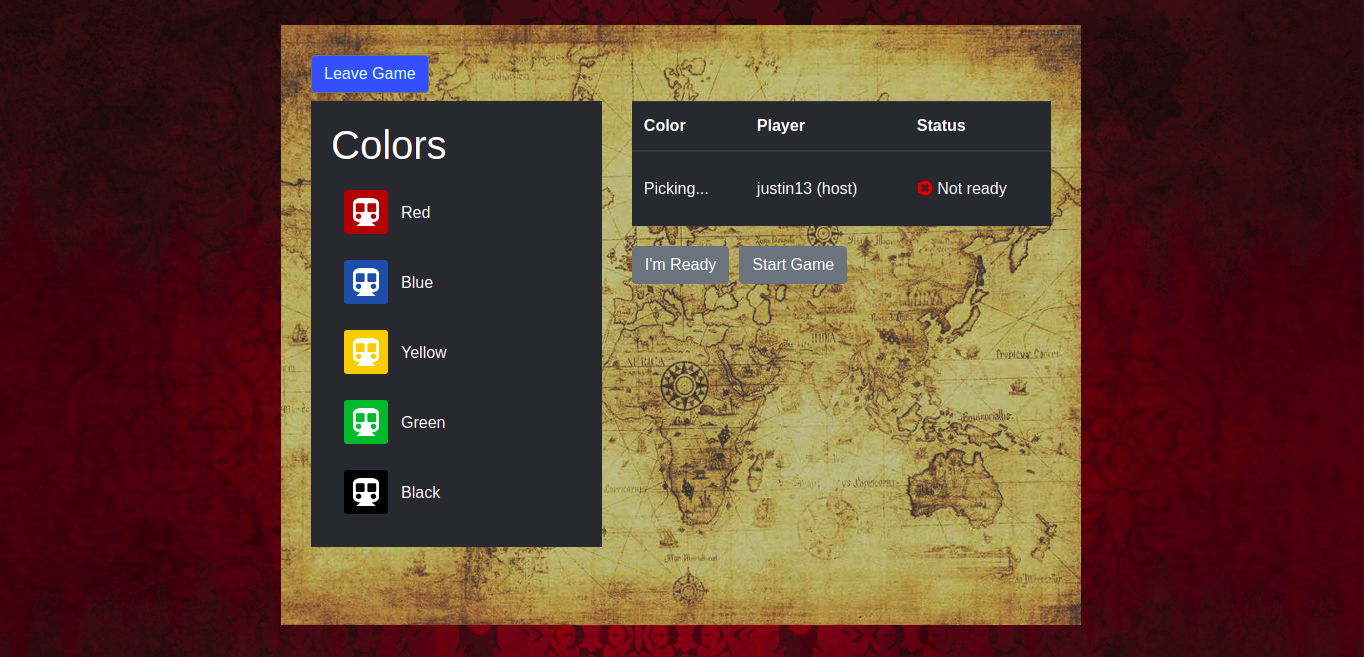Pick the red train icon
The image size is (1364, 657).
click(366, 212)
